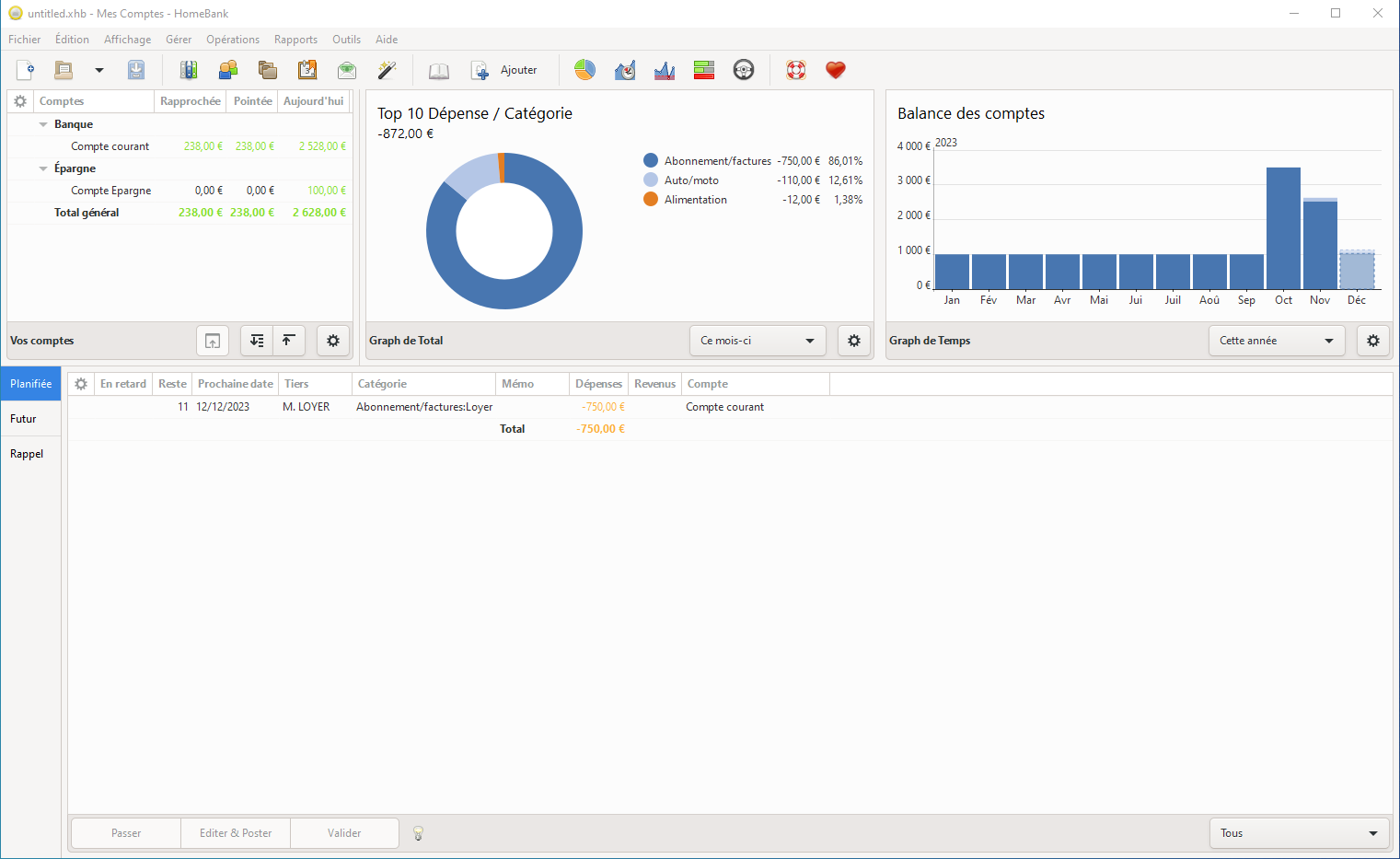
Task: Click the lifebuoy help icon
Action: (796, 70)
